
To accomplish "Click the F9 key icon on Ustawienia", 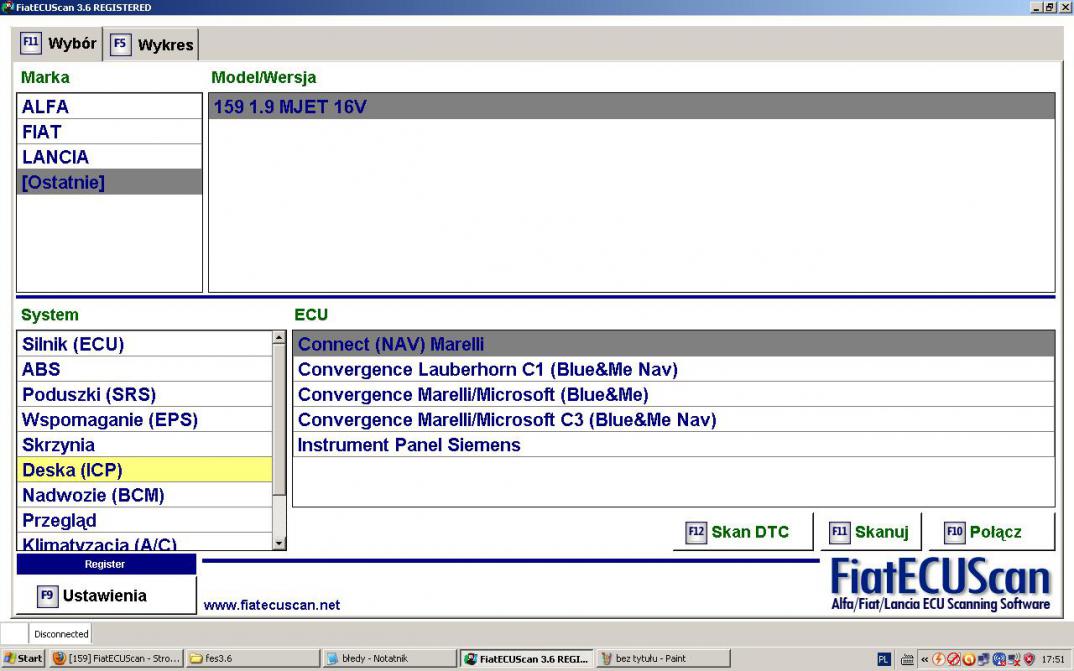I will point(47,596).
